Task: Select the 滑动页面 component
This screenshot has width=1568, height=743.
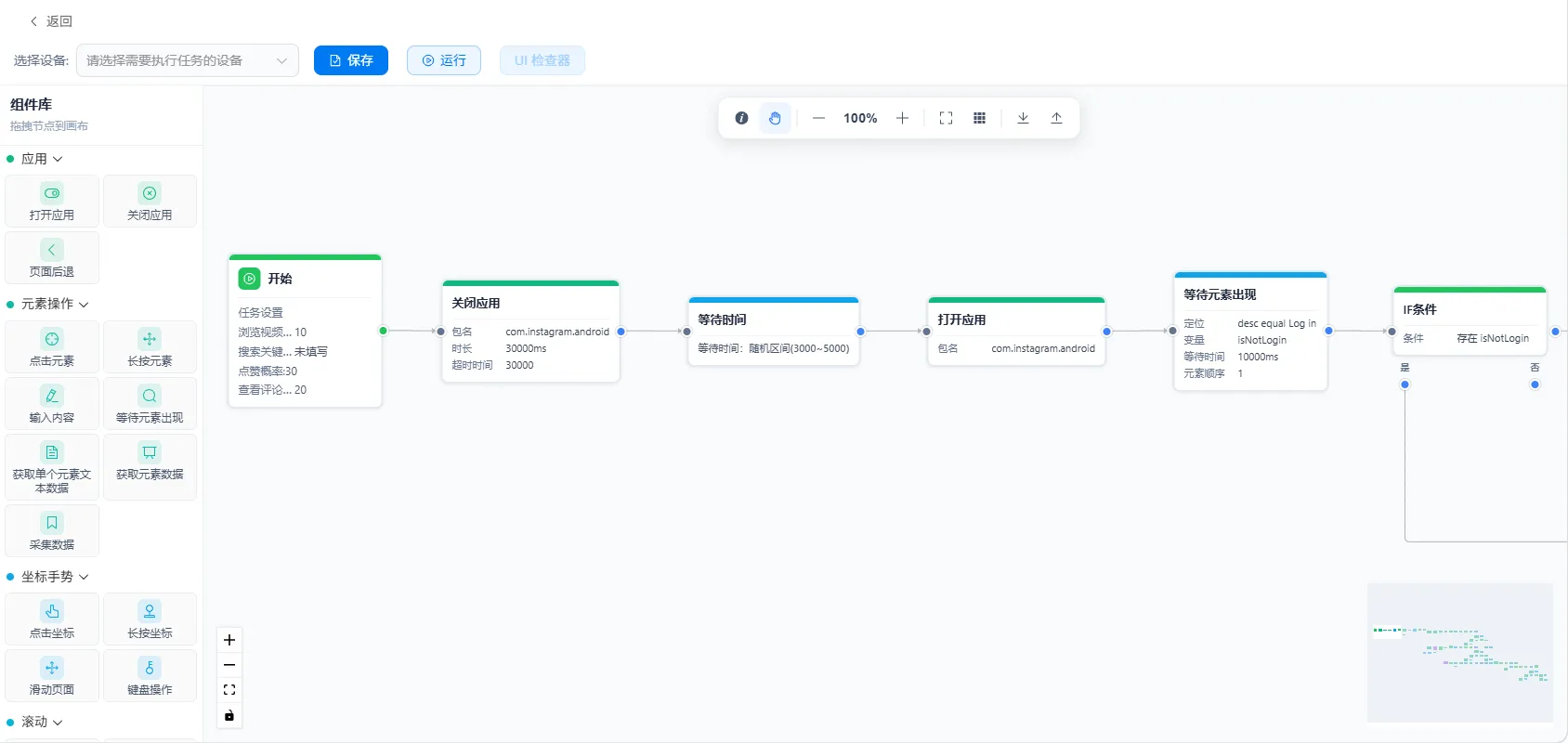Action: (x=52, y=675)
